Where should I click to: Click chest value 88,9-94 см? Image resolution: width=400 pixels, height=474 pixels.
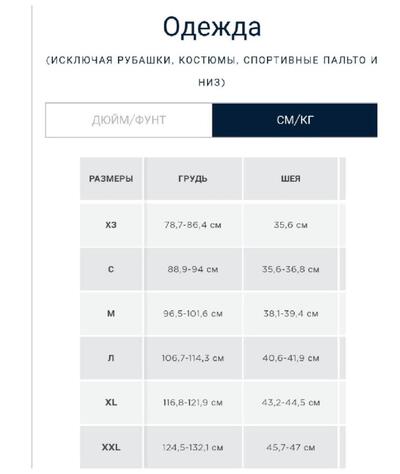point(193,269)
